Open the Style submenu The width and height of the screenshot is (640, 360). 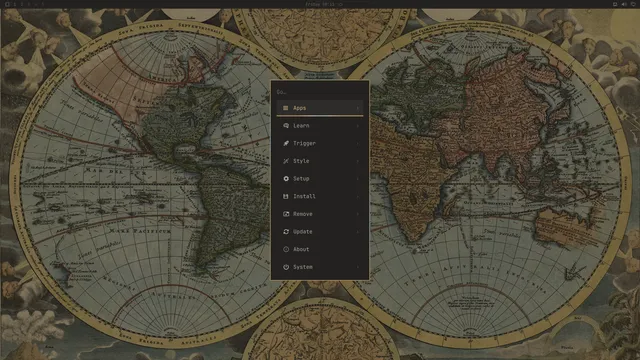pyautogui.click(x=320, y=161)
